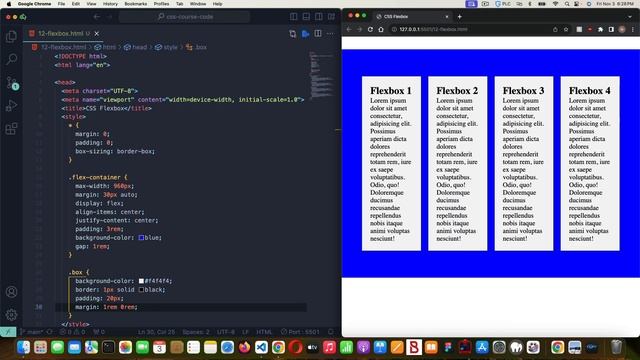Open the Bookmarks menu in menu bar
Screen dimensions: 640x360
(x=136, y=4)
